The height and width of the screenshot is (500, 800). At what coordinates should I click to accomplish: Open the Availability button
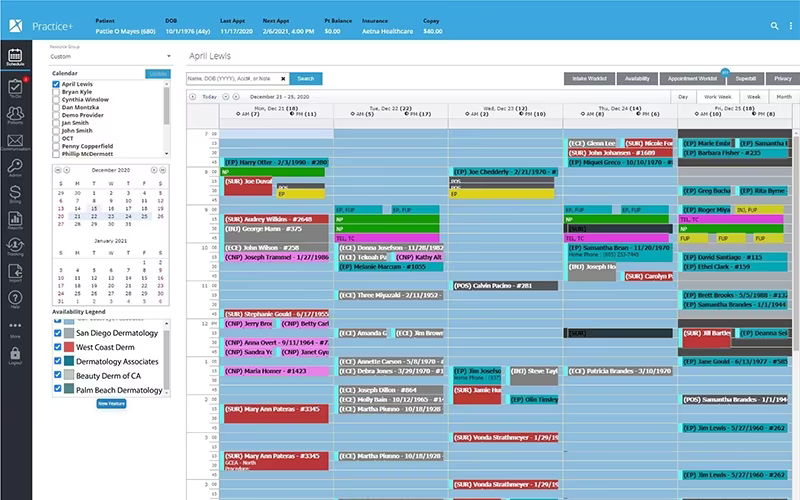click(x=637, y=79)
